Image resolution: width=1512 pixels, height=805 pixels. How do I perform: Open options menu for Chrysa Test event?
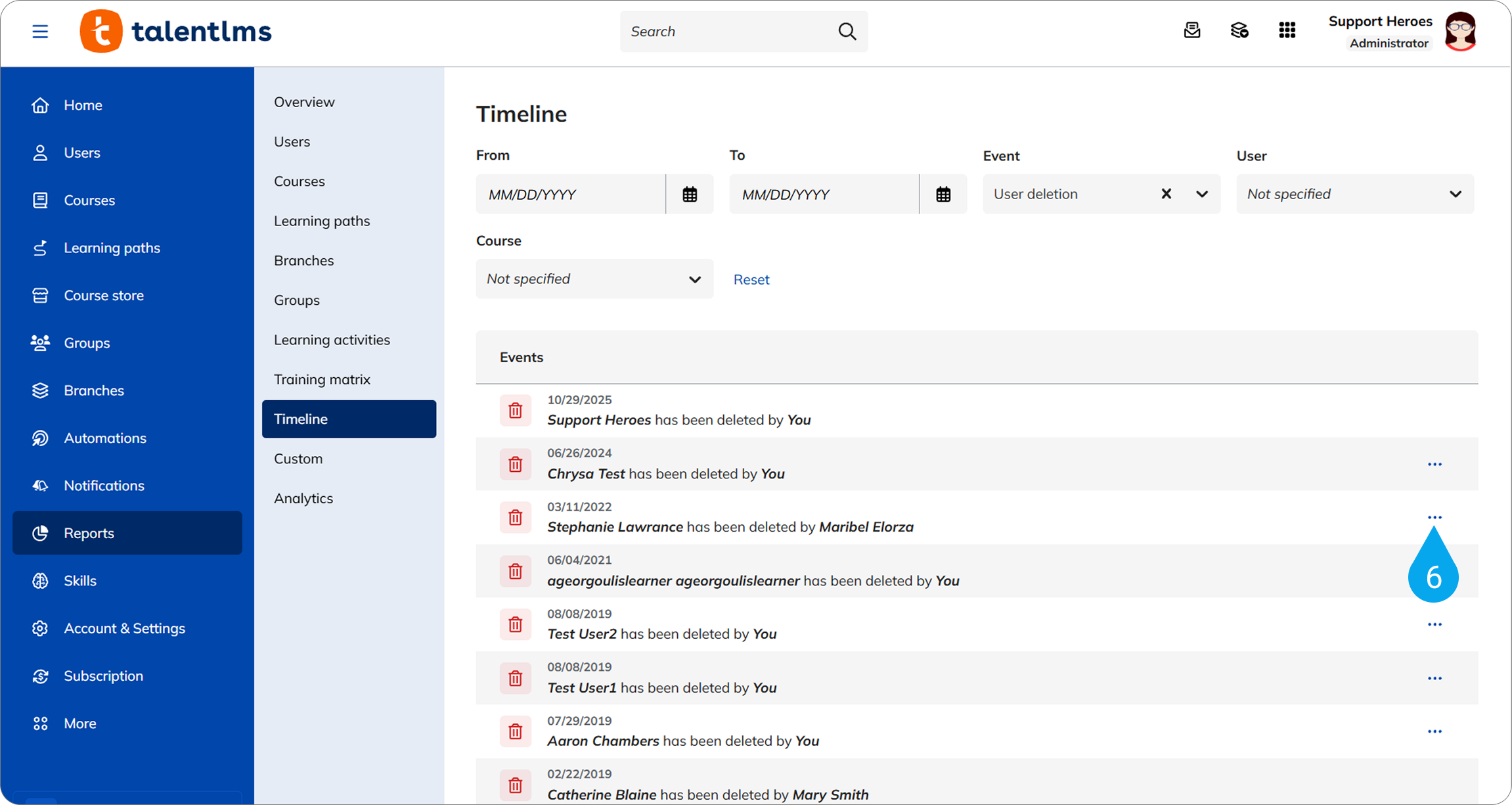(1434, 465)
